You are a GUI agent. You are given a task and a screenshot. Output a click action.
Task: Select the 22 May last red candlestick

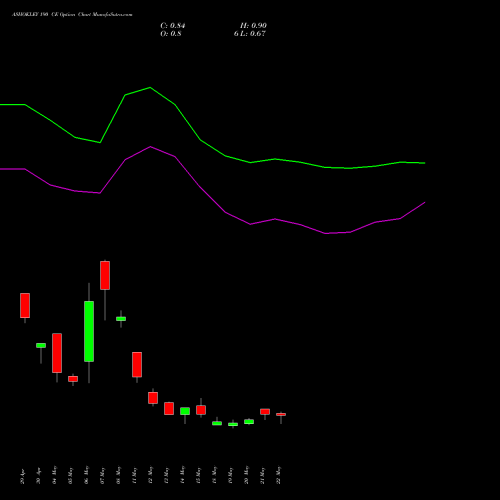[281, 414]
